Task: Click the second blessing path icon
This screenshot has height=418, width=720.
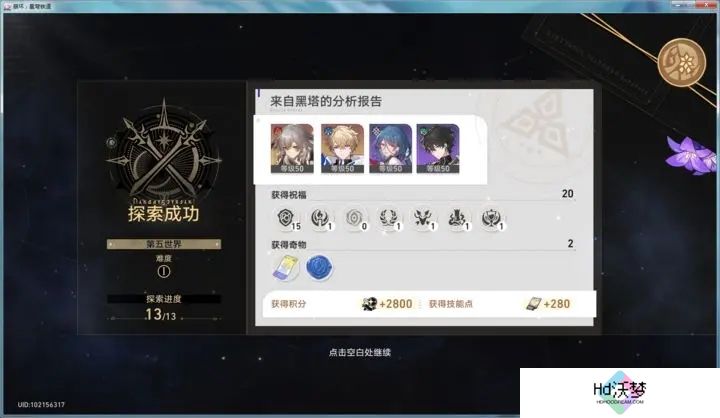Action: click(x=321, y=218)
